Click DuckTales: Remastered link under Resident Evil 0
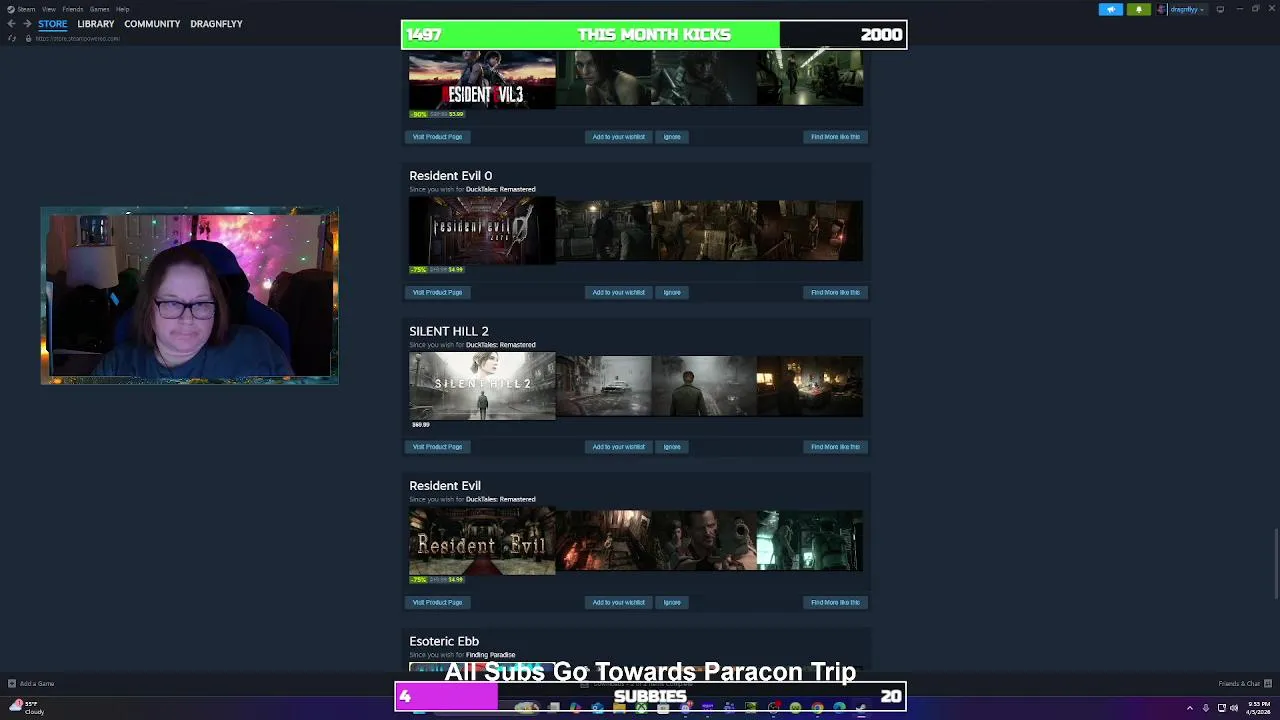The image size is (1280, 720). [x=500, y=189]
